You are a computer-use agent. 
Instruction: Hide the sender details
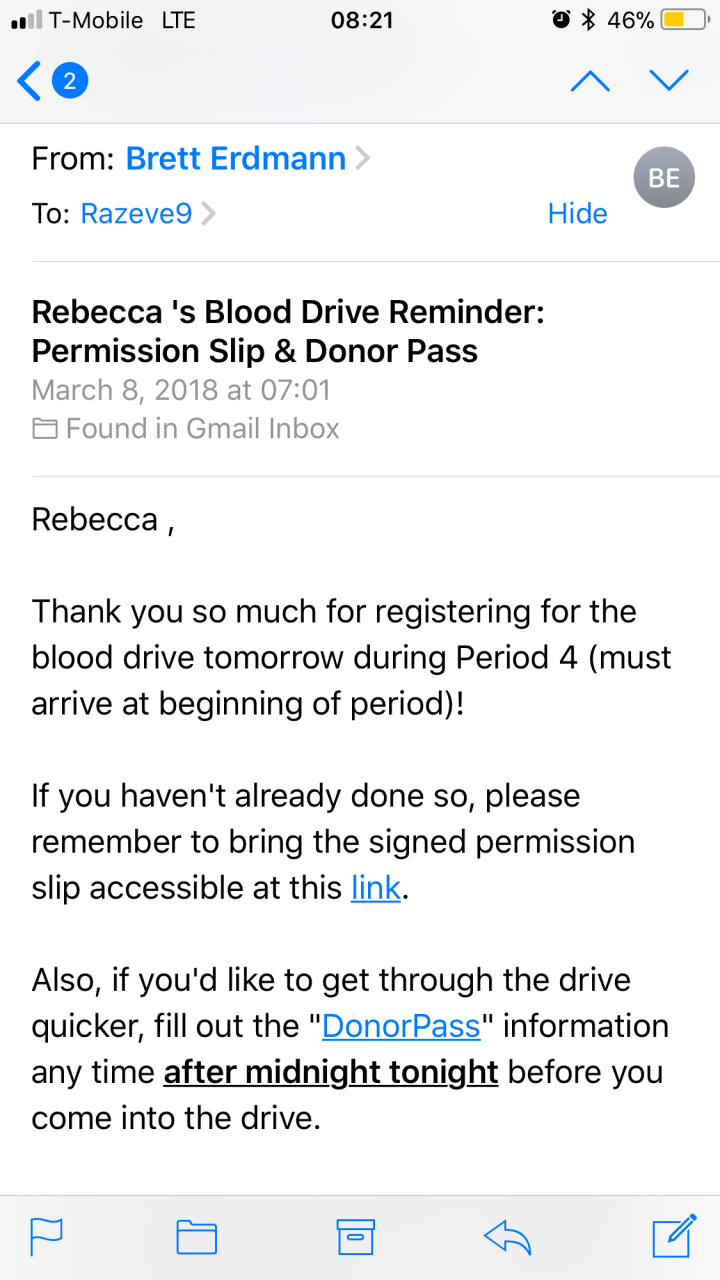[x=577, y=213]
